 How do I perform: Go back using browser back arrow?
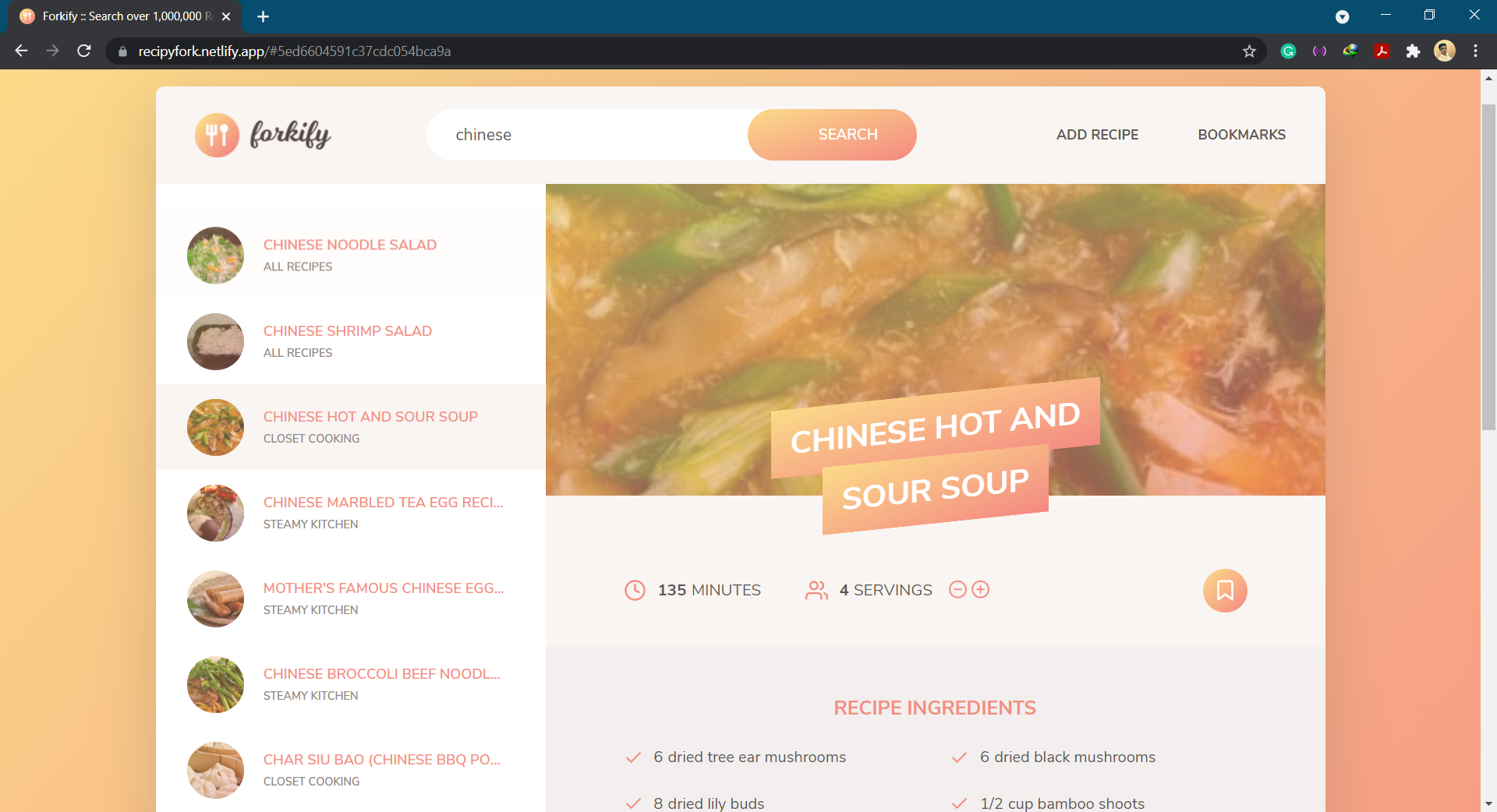click(21, 51)
